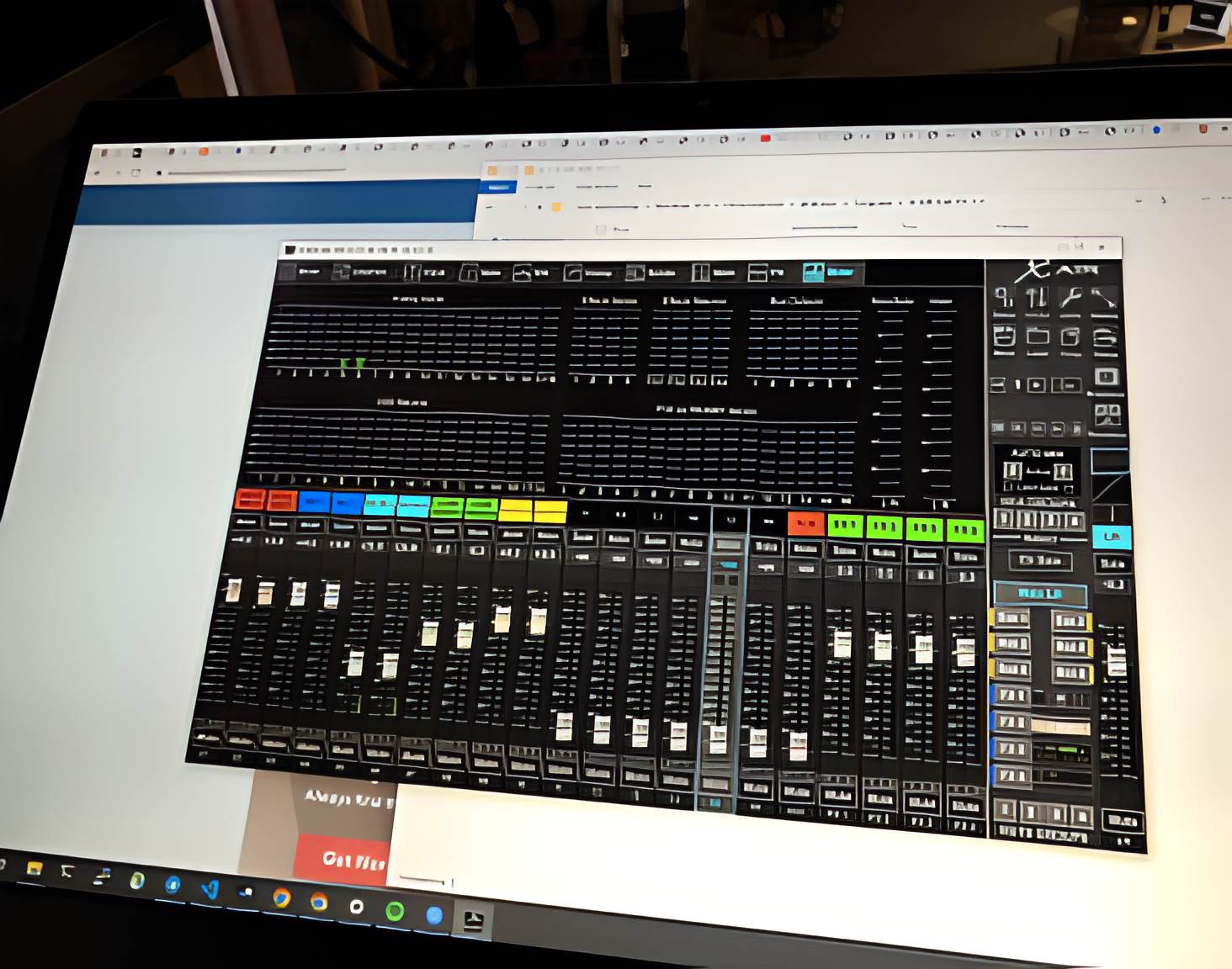Open the Main tab in the top bar
The image size is (1232, 969).
point(714,273)
